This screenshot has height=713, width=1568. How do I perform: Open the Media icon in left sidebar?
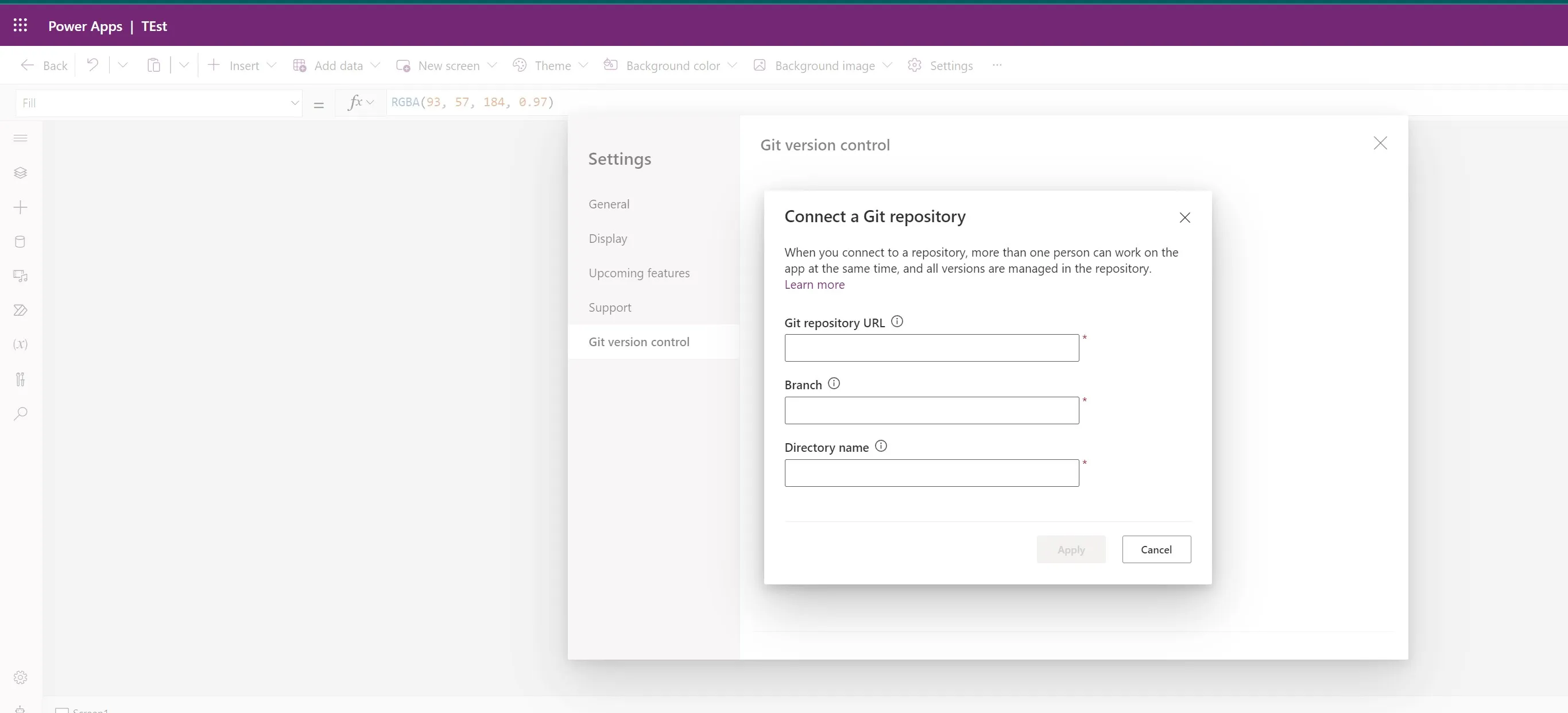pyautogui.click(x=20, y=276)
